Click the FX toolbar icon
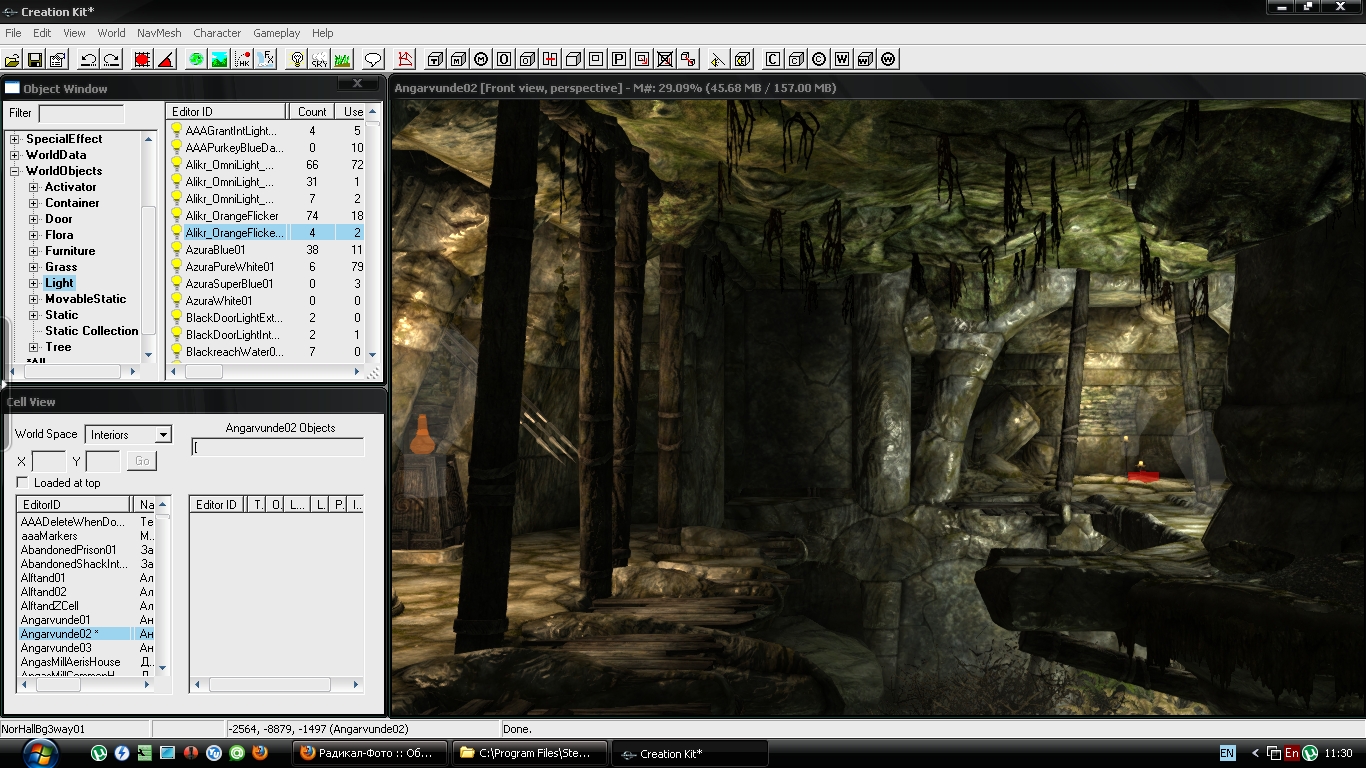This screenshot has height=768, width=1366. [266, 59]
